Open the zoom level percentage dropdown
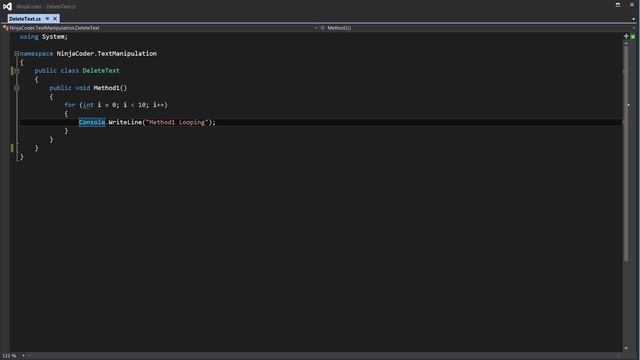The image size is (640, 360). pos(23,356)
